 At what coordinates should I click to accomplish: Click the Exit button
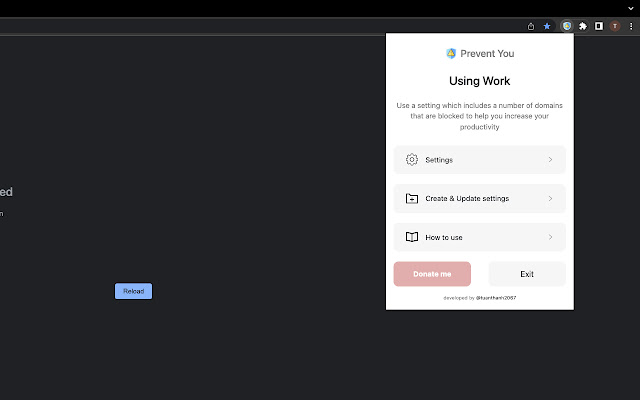pos(527,274)
